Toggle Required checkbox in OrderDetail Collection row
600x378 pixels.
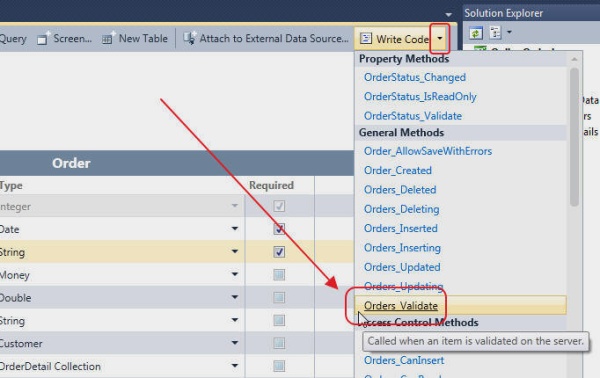pyautogui.click(x=279, y=366)
